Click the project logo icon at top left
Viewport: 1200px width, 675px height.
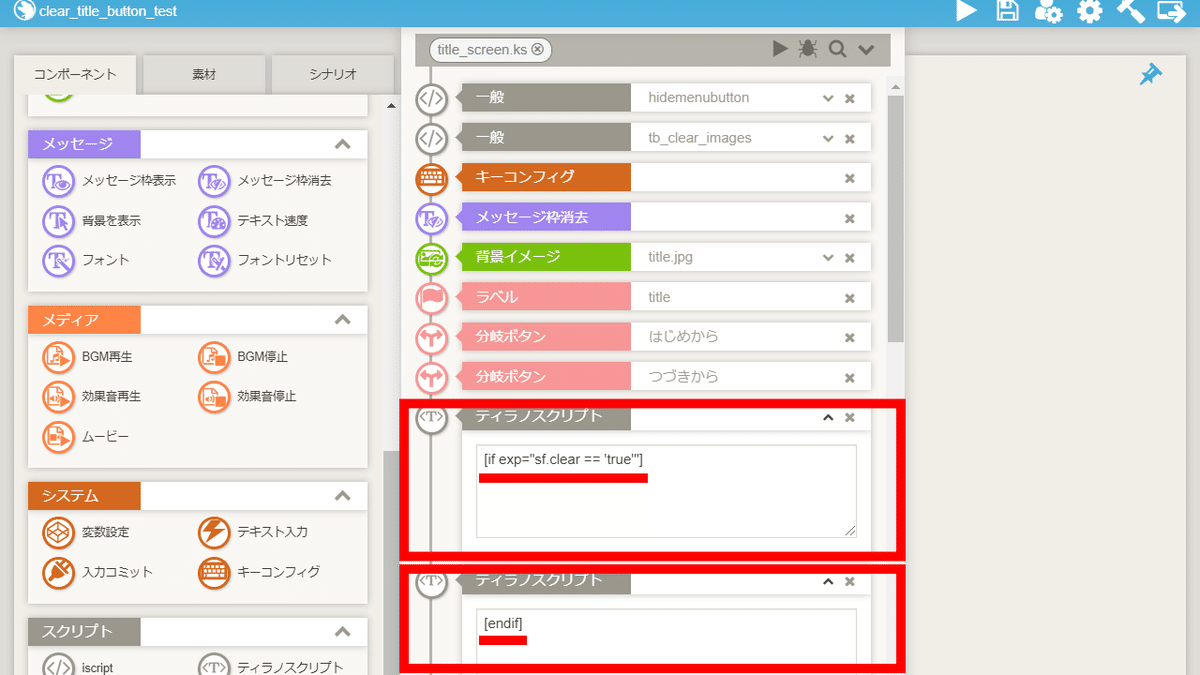tap(24, 11)
